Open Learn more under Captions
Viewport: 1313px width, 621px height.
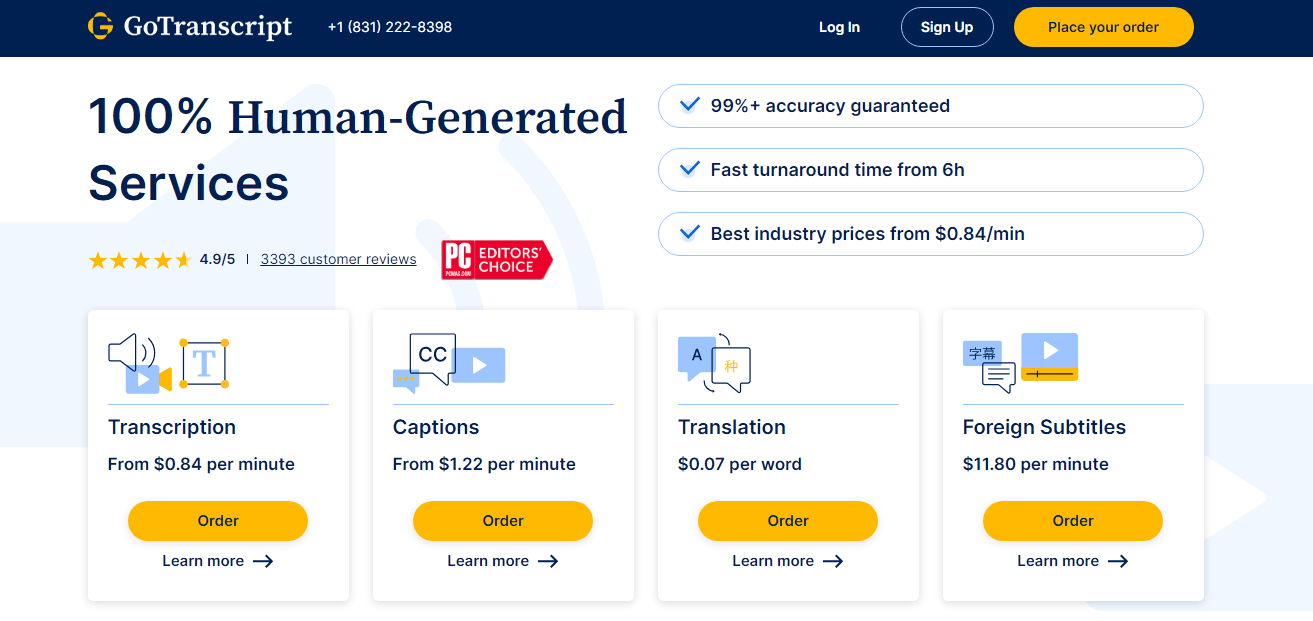pos(489,561)
